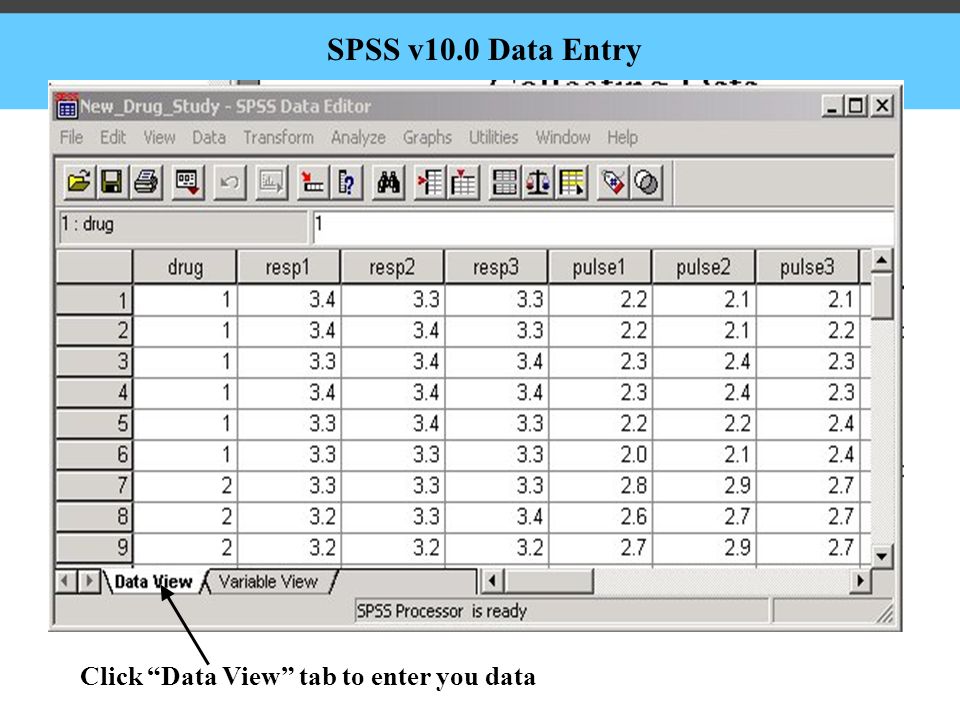Click the '1 : drug' cell reference box
The width and height of the screenshot is (960, 720).
tap(182, 226)
